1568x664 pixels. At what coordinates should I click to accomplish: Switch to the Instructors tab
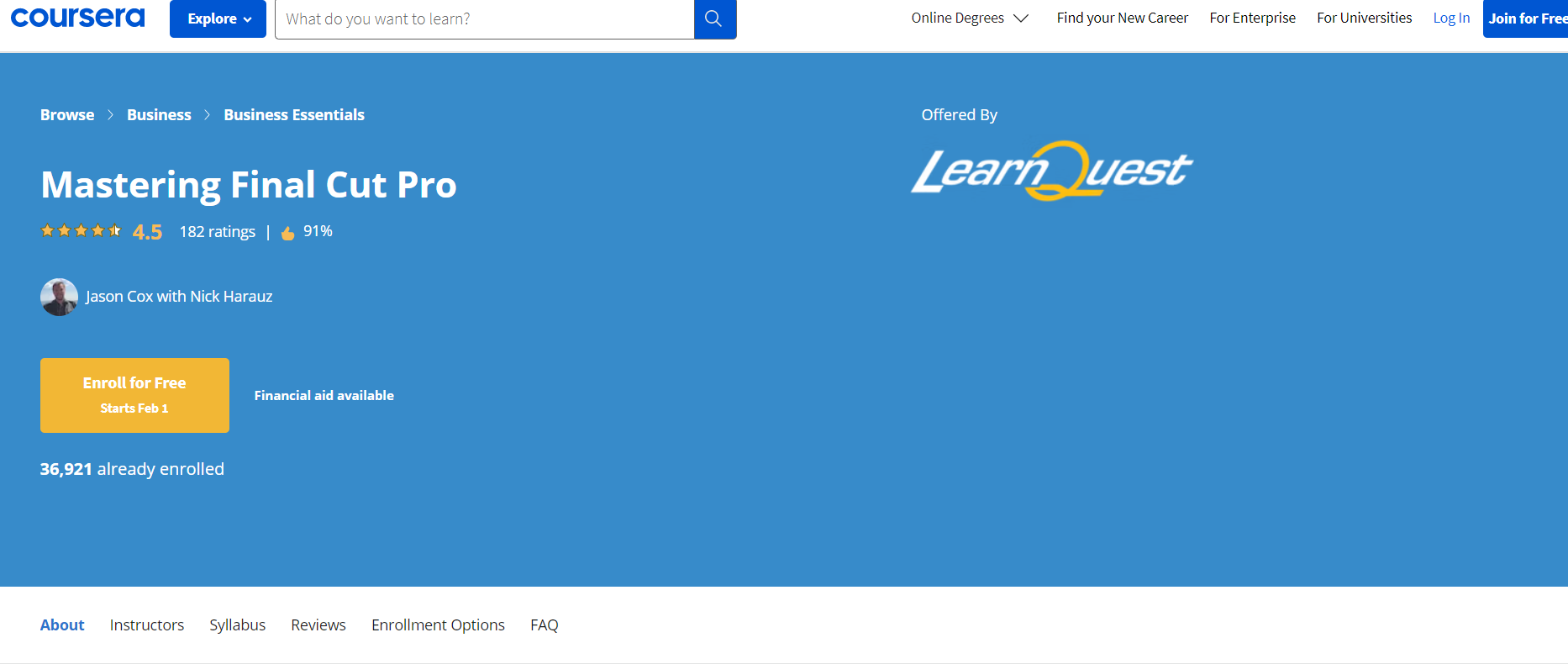147,625
